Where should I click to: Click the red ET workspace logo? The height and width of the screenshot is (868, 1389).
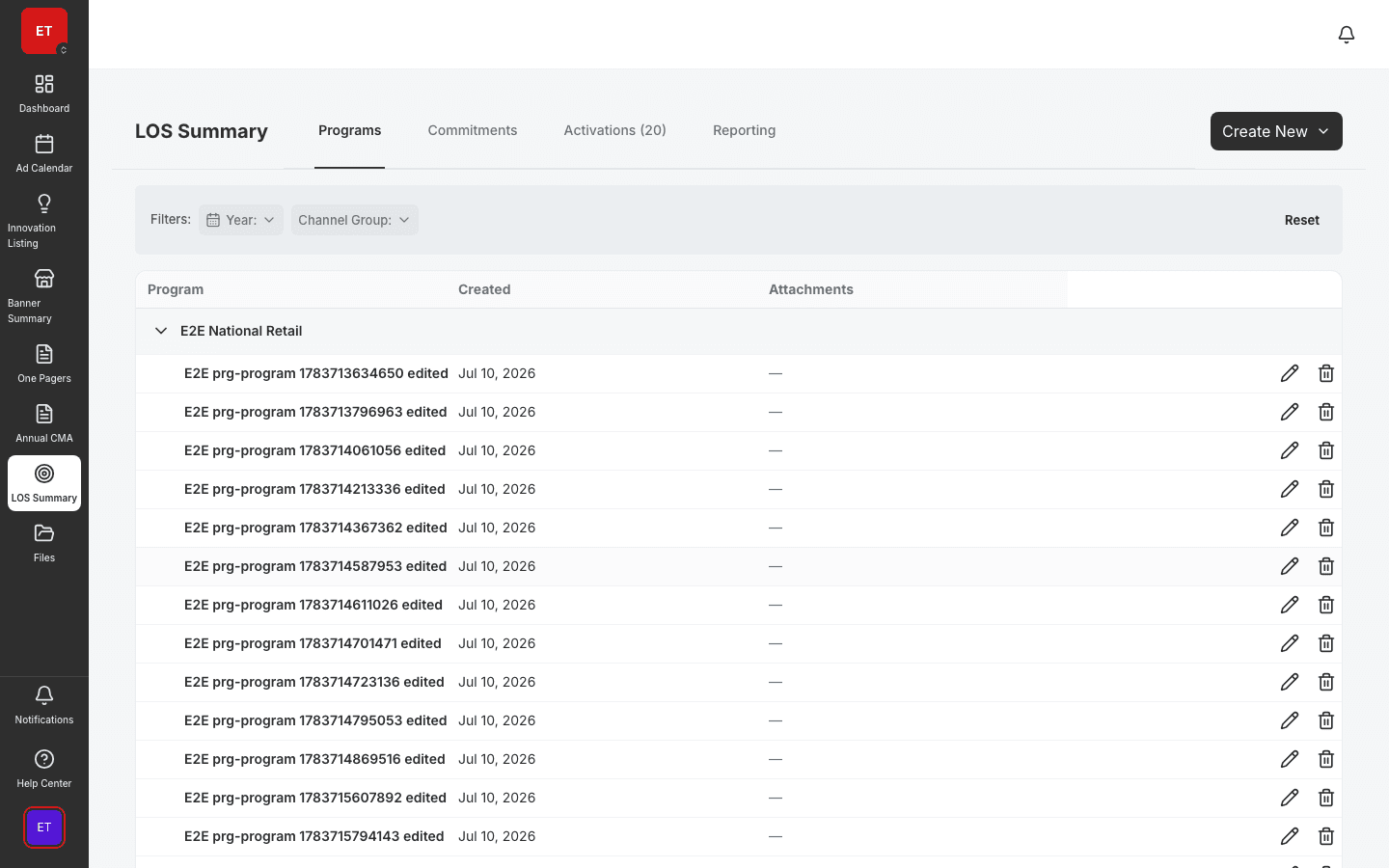click(x=44, y=31)
